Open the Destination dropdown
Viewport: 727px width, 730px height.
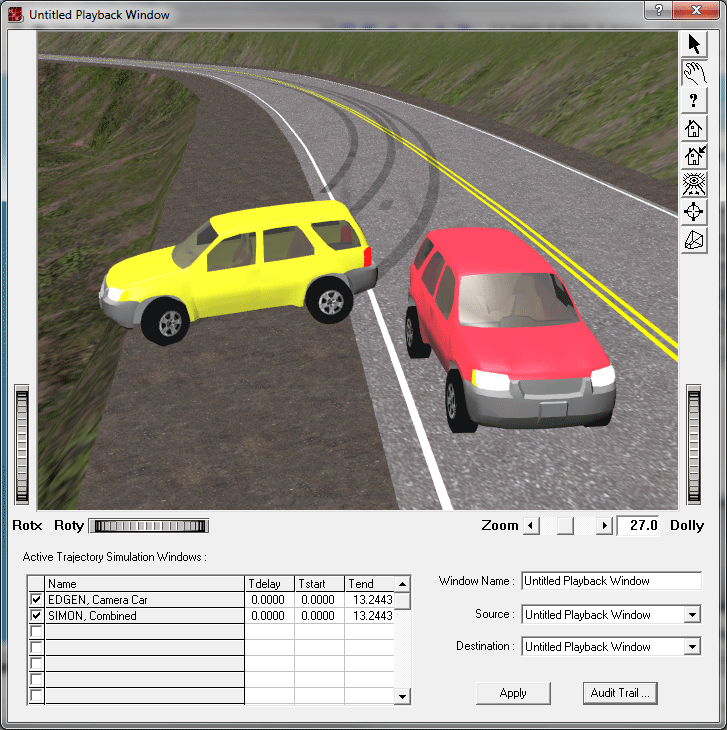click(692, 647)
